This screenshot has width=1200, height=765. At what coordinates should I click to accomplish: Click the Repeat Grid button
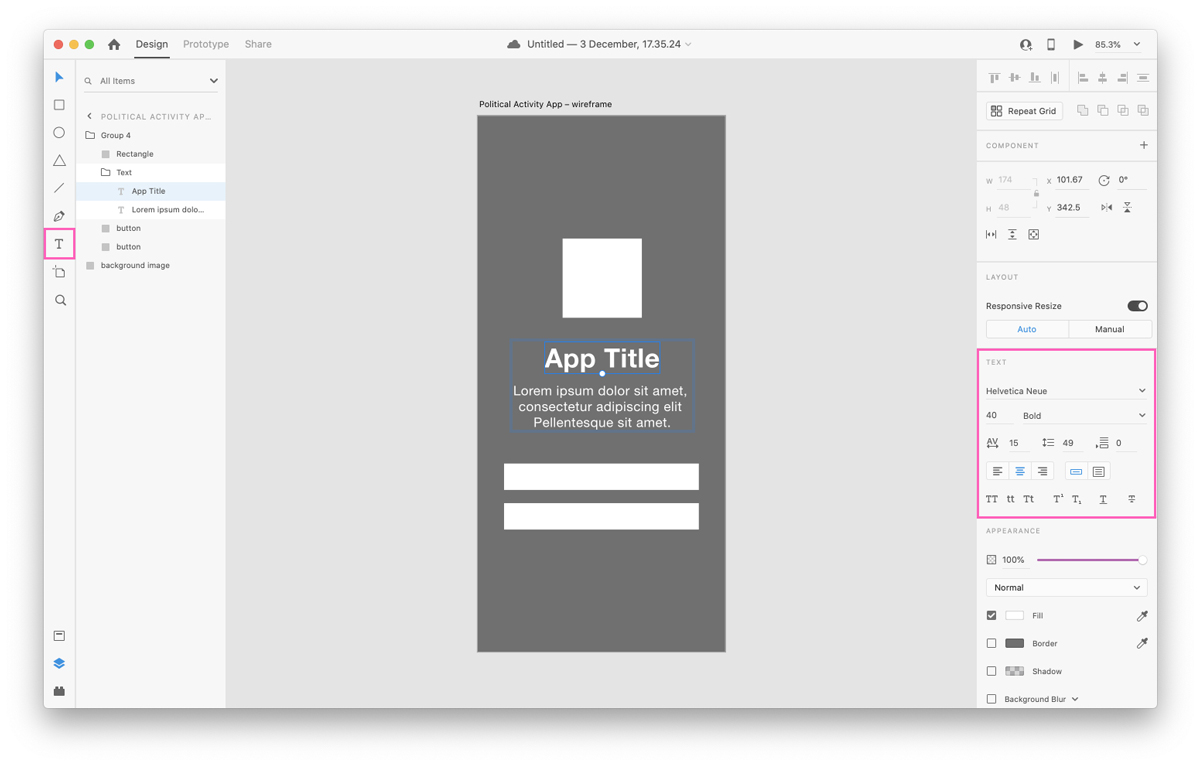pos(1024,111)
